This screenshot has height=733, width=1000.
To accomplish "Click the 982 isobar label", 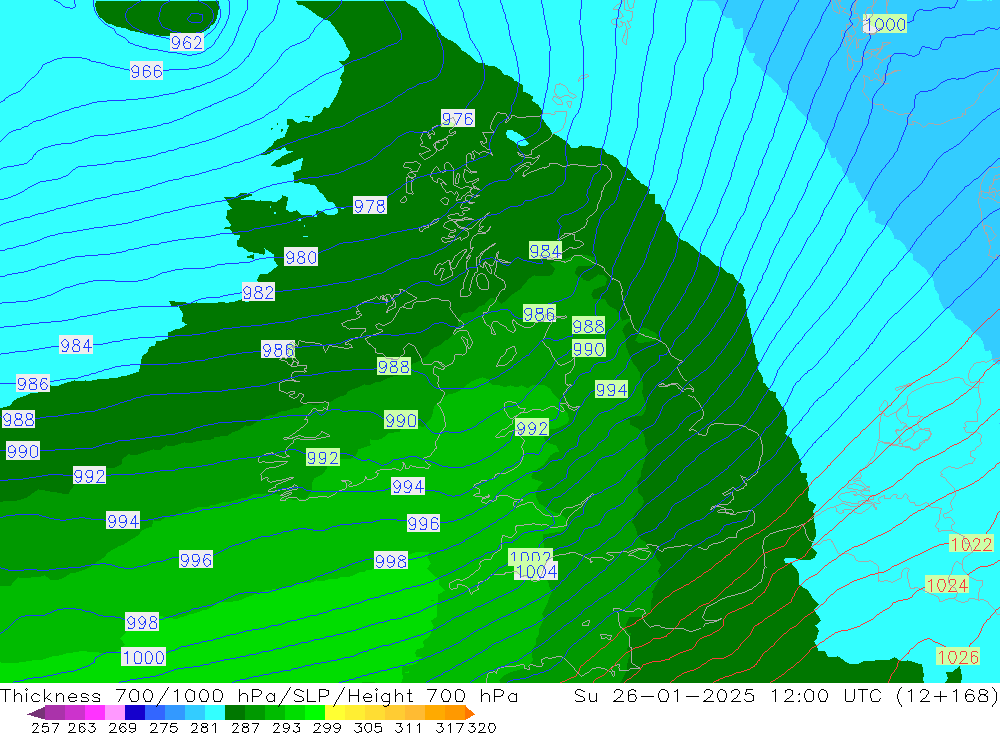I will tap(258, 292).
